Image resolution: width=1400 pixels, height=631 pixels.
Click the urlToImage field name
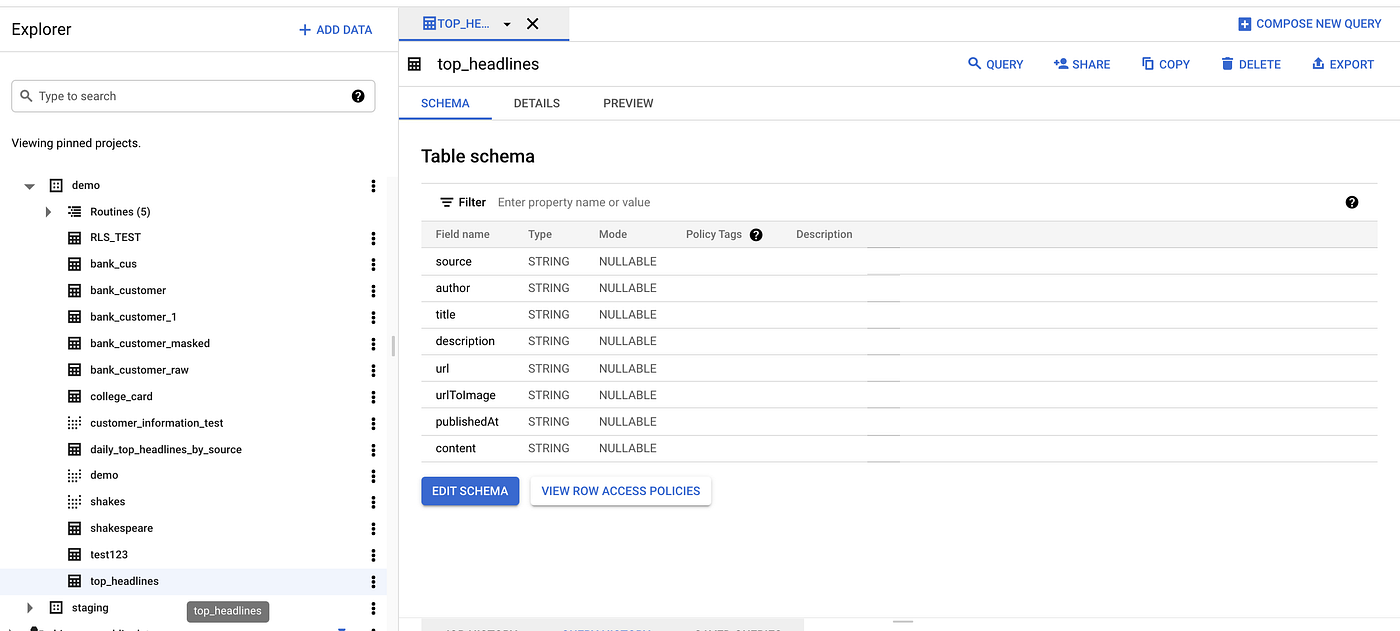pos(465,395)
